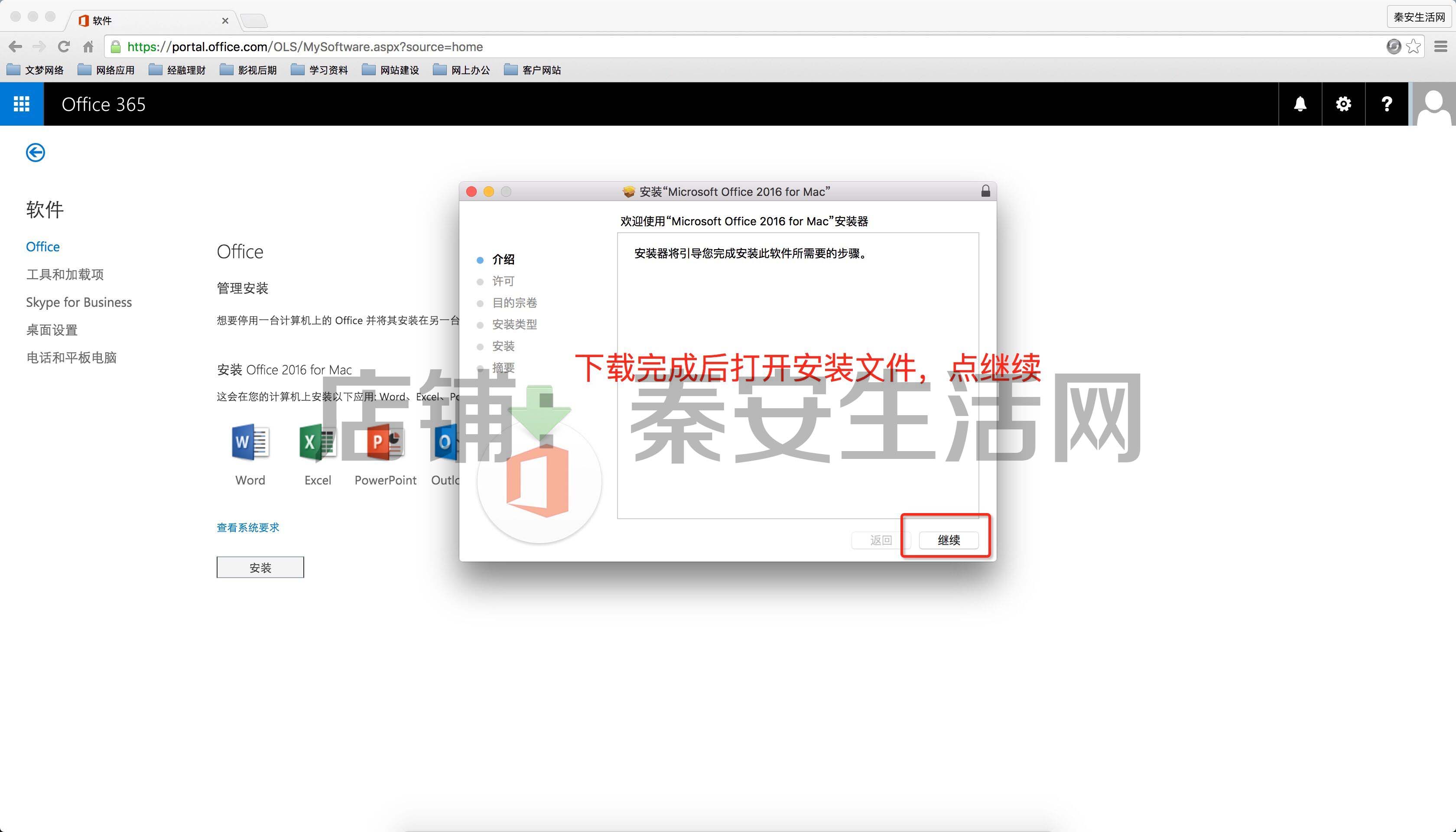Click the browser forward arrow

pyautogui.click(x=39, y=47)
